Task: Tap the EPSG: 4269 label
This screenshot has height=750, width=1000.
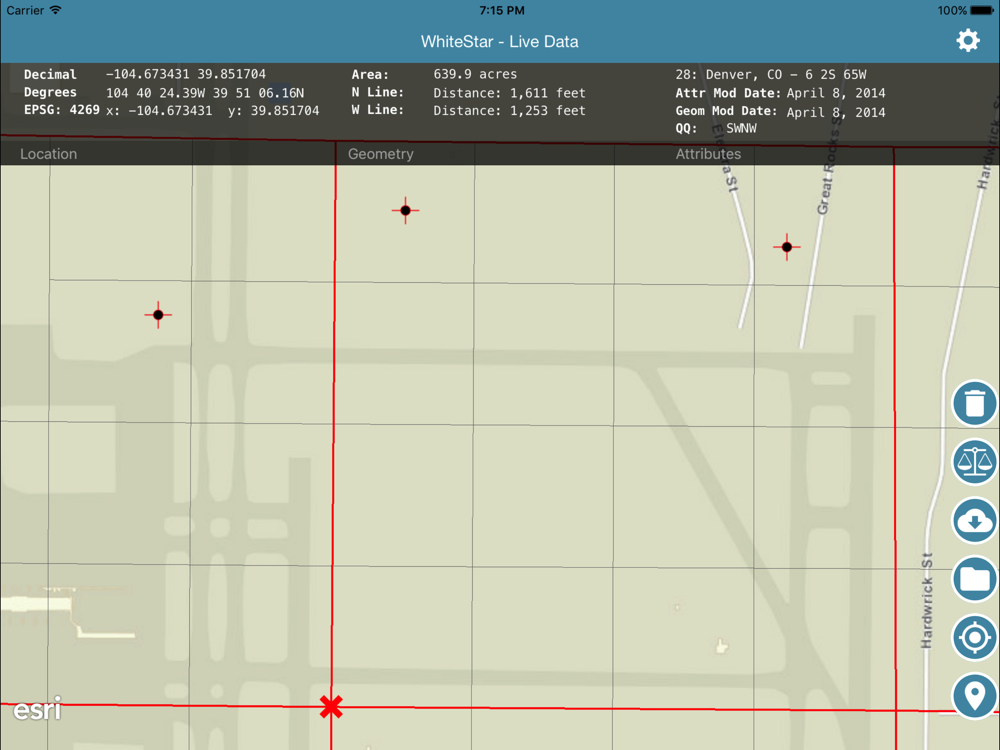Action: point(62,110)
